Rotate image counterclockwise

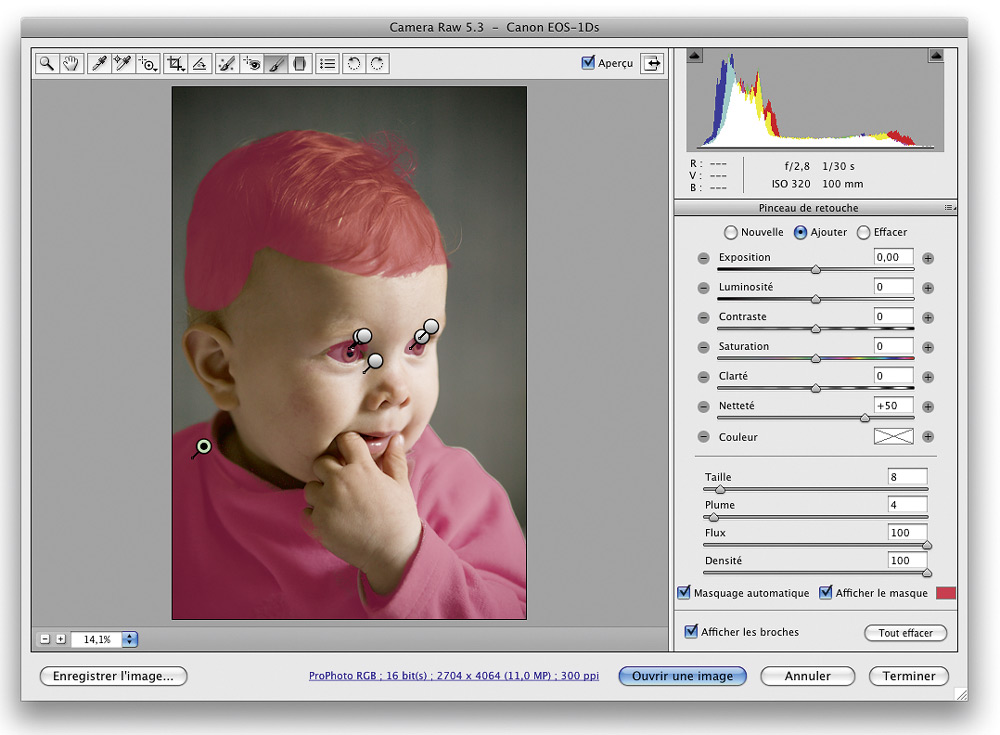pos(354,63)
